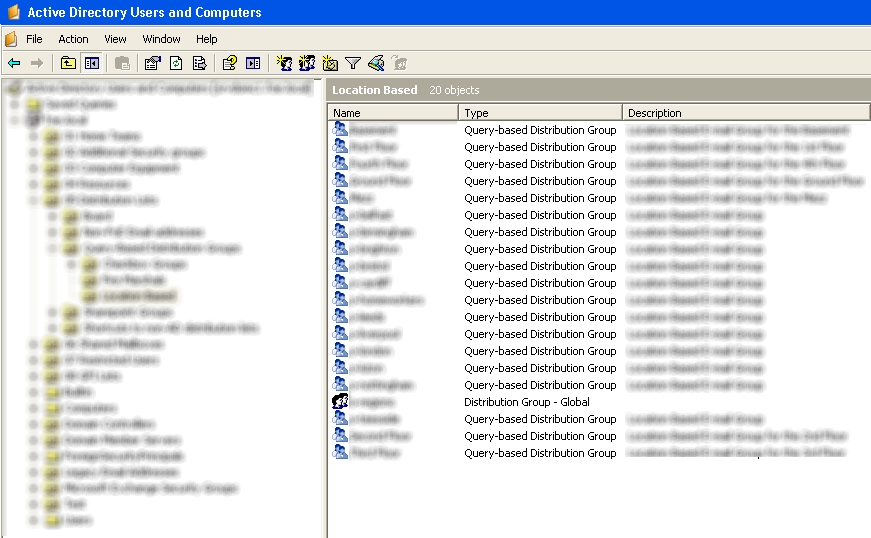Screen dimensions: 871x538
Task: Refresh the view using toolbar icon
Action: tap(176, 63)
